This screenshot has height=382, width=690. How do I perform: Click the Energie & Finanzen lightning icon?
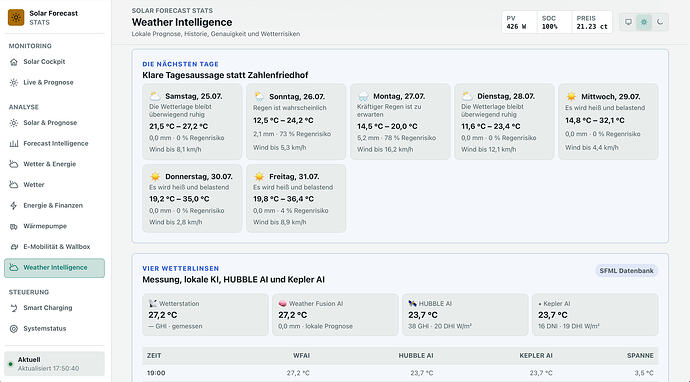coord(14,206)
